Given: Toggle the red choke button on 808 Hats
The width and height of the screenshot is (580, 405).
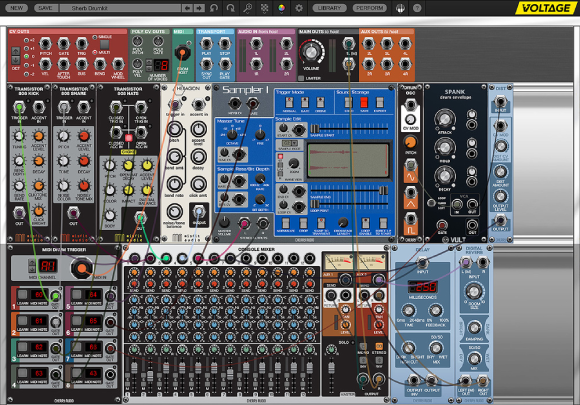Looking at the screenshot, I should coord(128,138).
